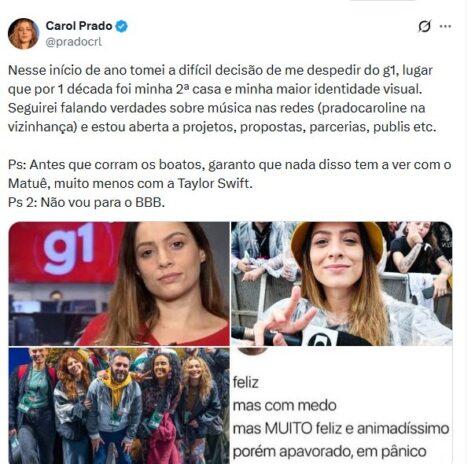Click the g1 logo in the photo
Viewport: 475px width, 464px height.
click(x=70, y=248)
